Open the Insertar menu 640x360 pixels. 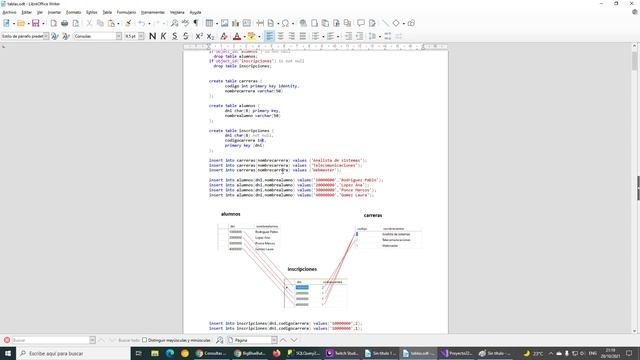click(54, 12)
